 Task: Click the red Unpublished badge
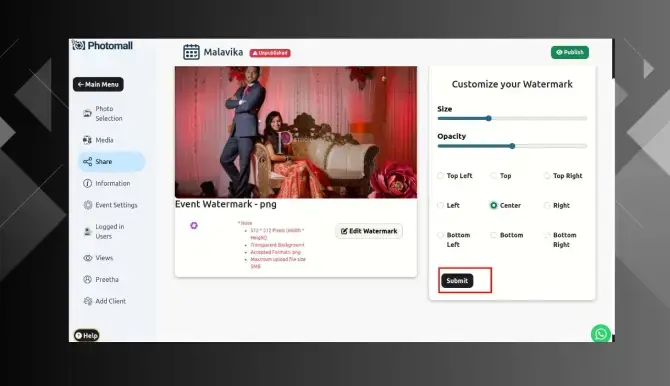tap(270, 53)
